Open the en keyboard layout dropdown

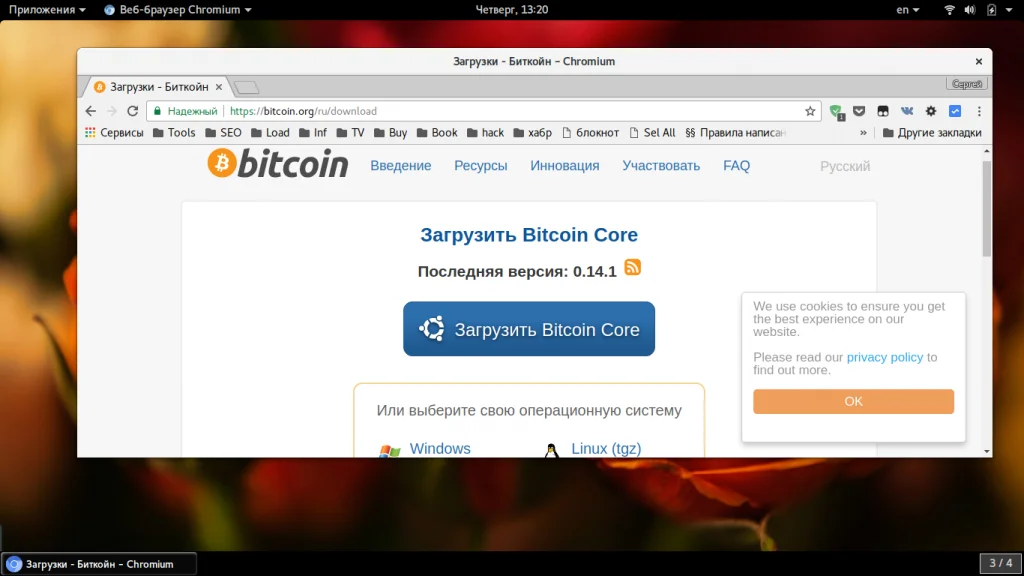pos(908,10)
